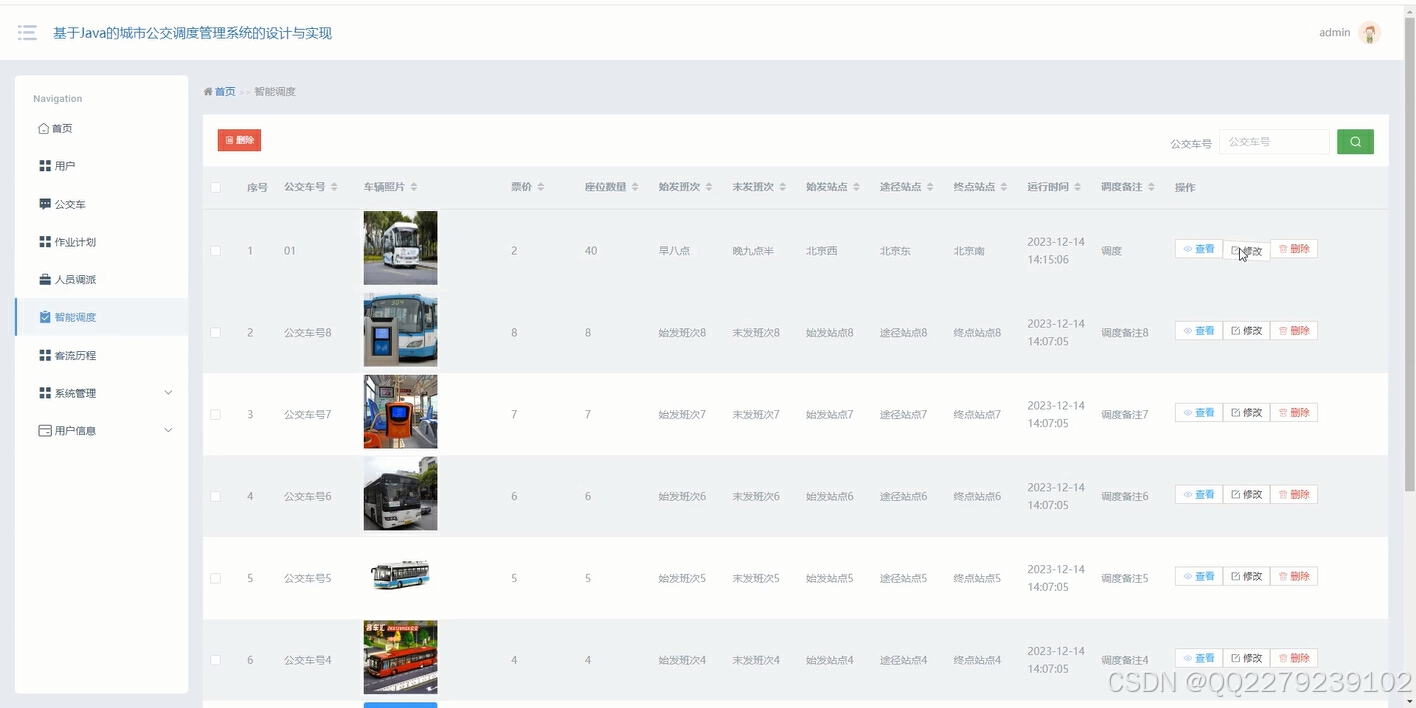Open 公交车 in the sidebar
1416x708 pixels.
pyautogui.click(x=101, y=204)
